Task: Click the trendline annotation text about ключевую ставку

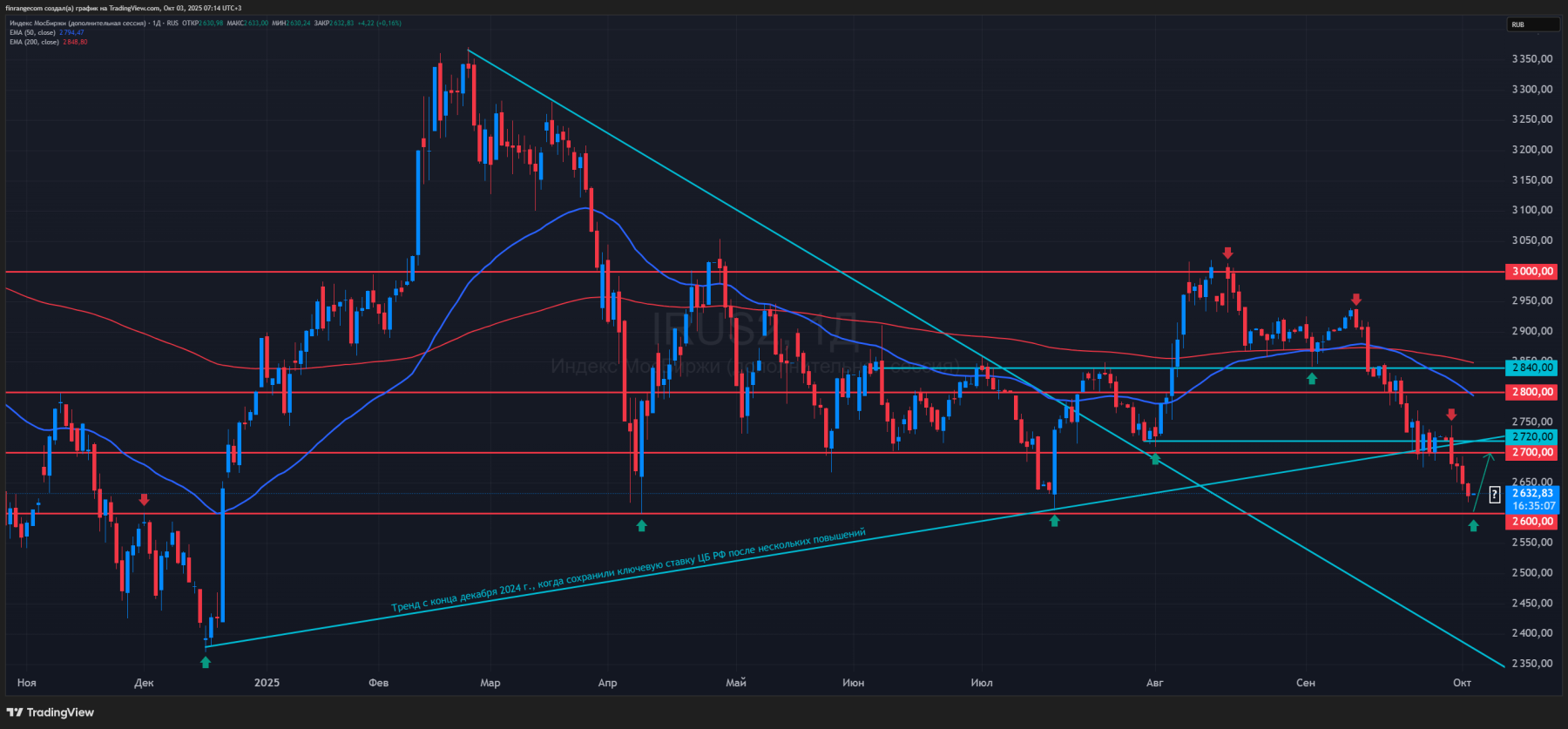Action: click(629, 570)
